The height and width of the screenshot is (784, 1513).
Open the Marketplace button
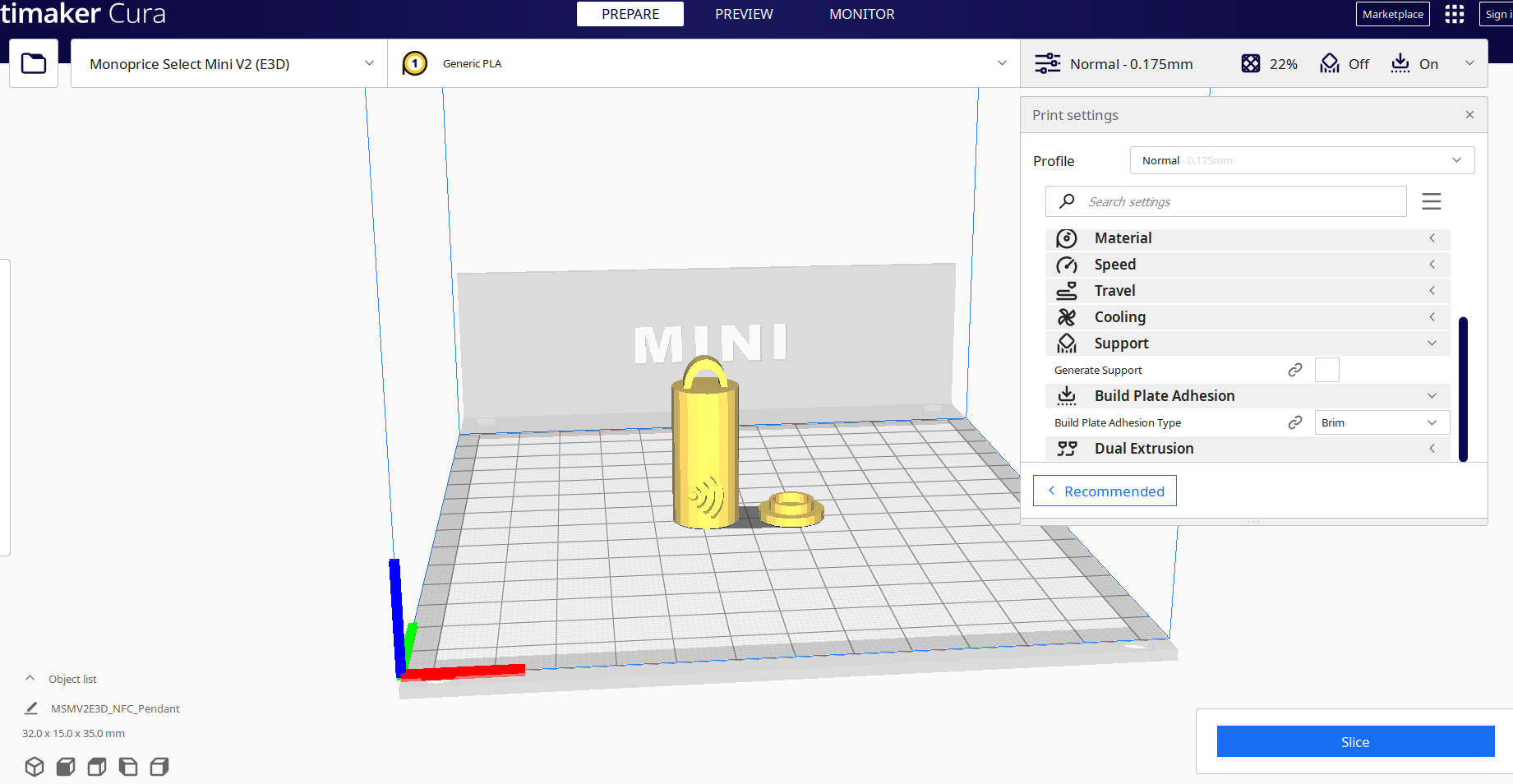[x=1393, y=14]
